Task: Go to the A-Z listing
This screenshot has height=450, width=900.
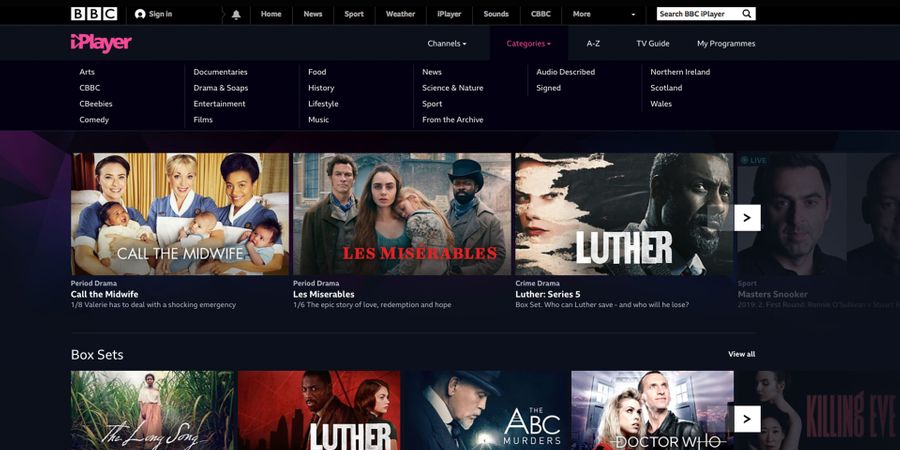Action: coord(593,44)
